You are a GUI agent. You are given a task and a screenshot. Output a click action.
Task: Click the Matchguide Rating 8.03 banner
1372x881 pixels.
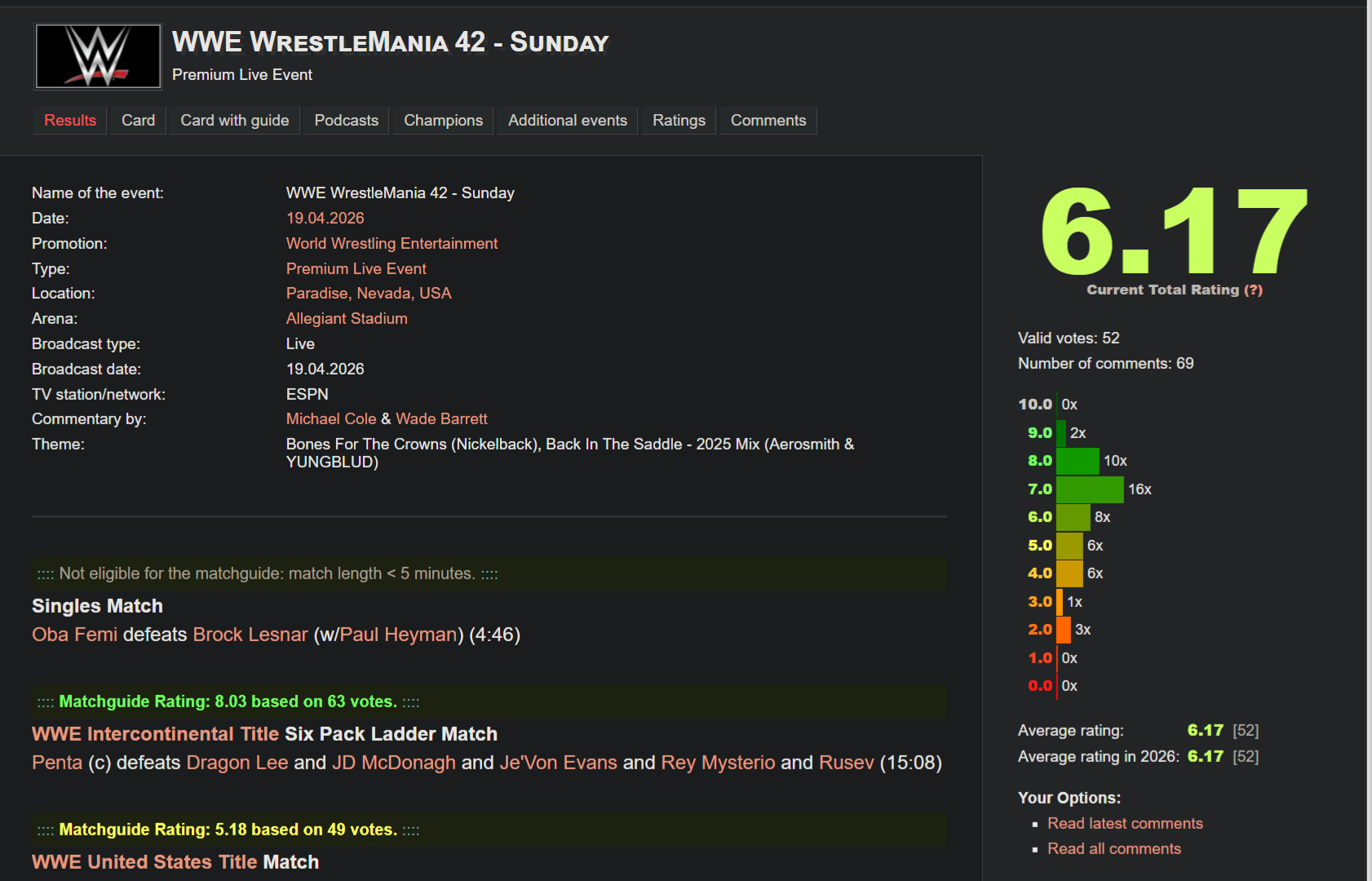click(x=489, y=702)
